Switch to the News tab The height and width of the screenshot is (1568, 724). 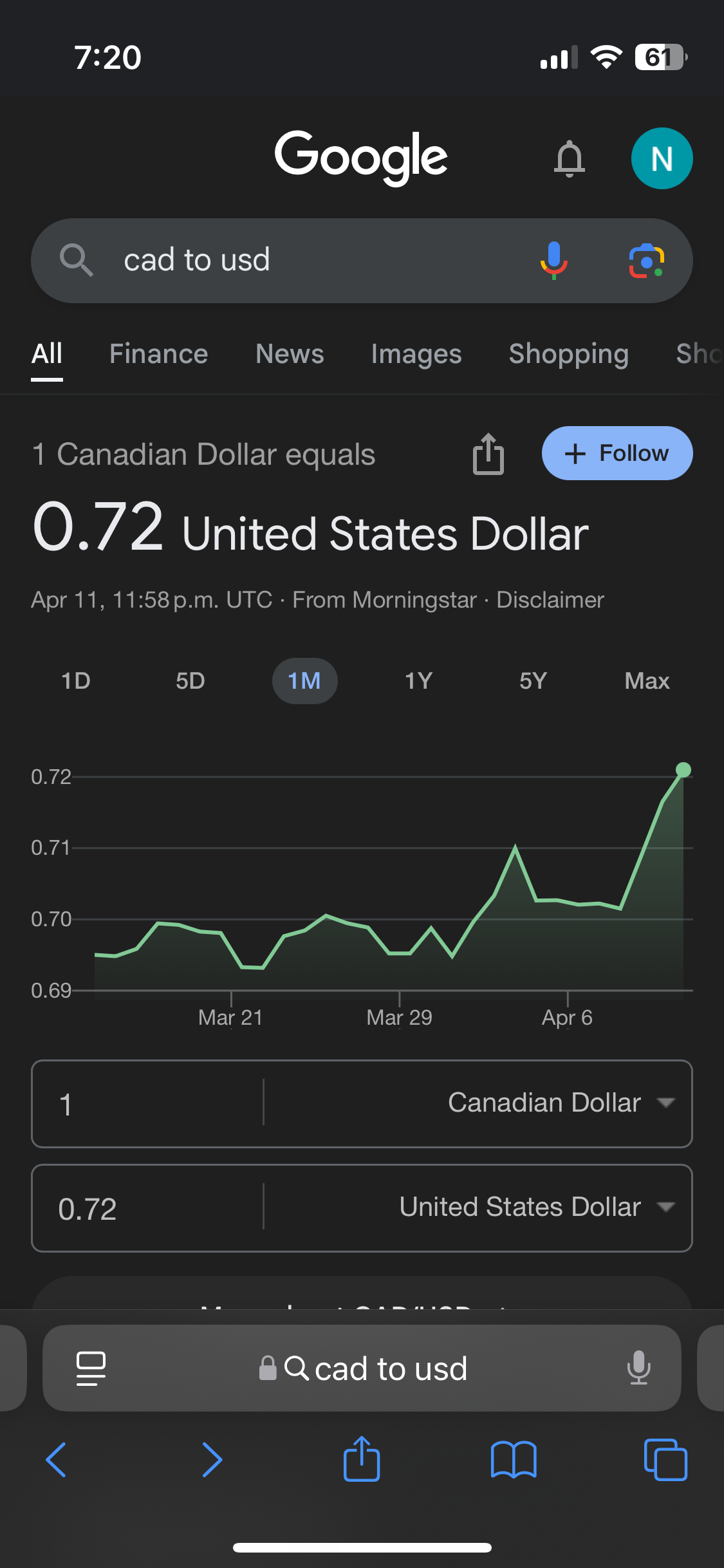tap(290, 354)
